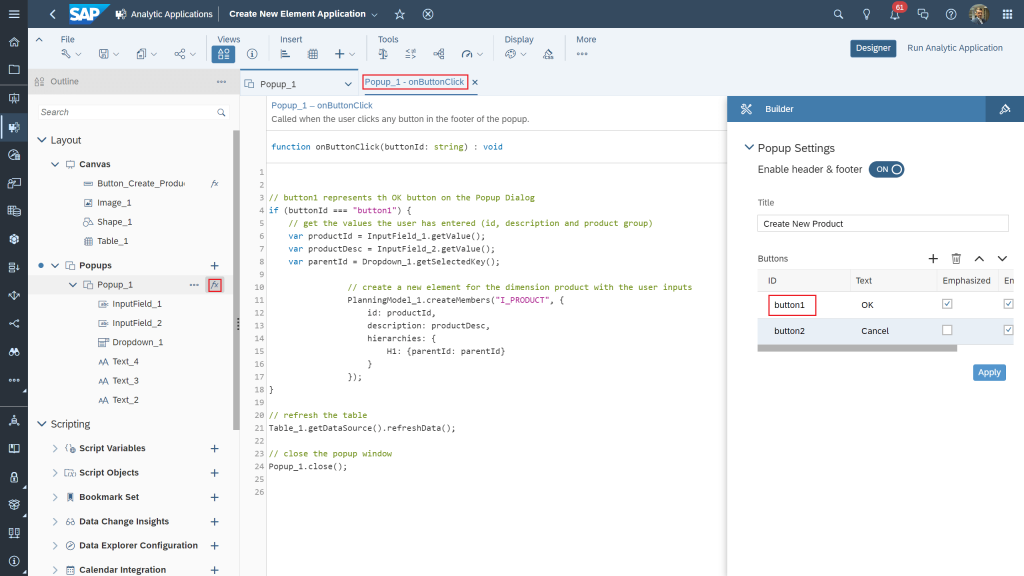Toggle Enabled checkbox in the Cancel row

pos(1008,330)
